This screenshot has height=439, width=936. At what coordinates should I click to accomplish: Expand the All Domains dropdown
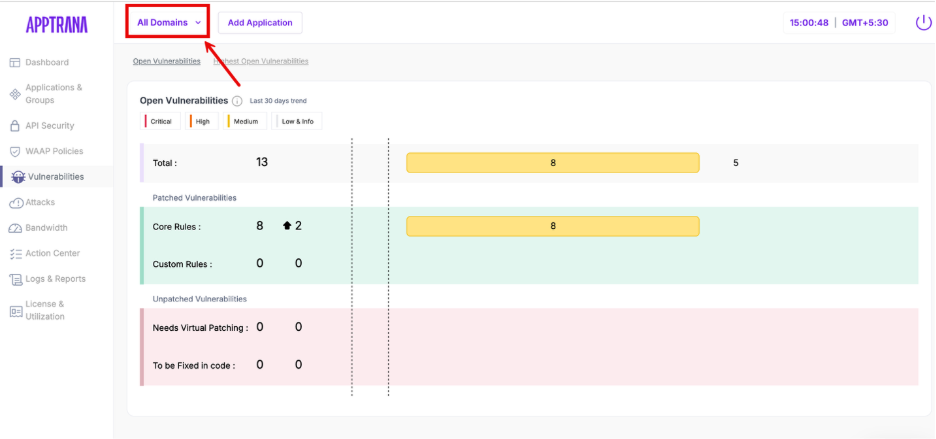pyautogui.click(x=168, y=22)
